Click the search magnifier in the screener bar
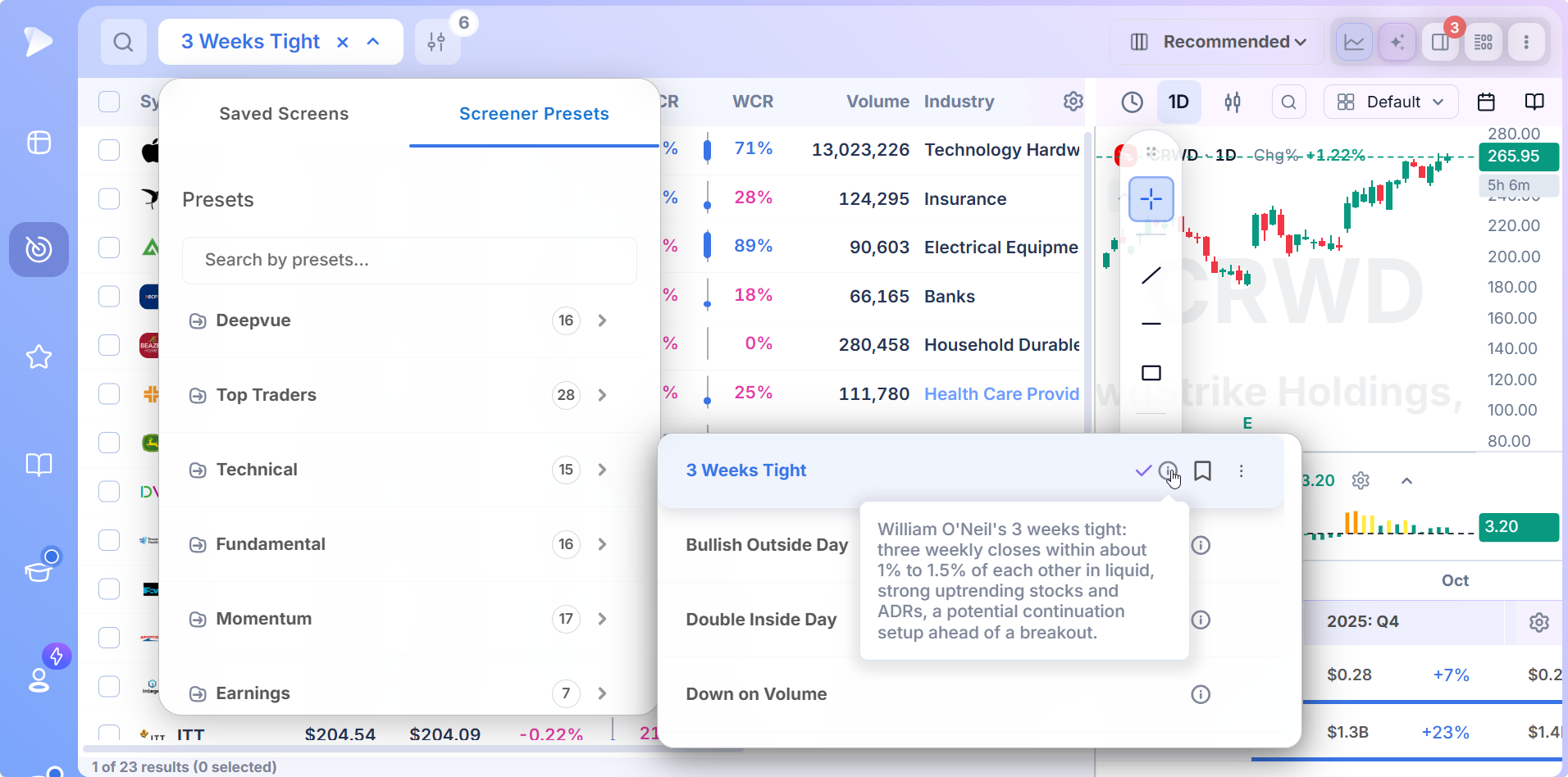The width and height of the screenshot is (1568, 777). coord(123,42)
